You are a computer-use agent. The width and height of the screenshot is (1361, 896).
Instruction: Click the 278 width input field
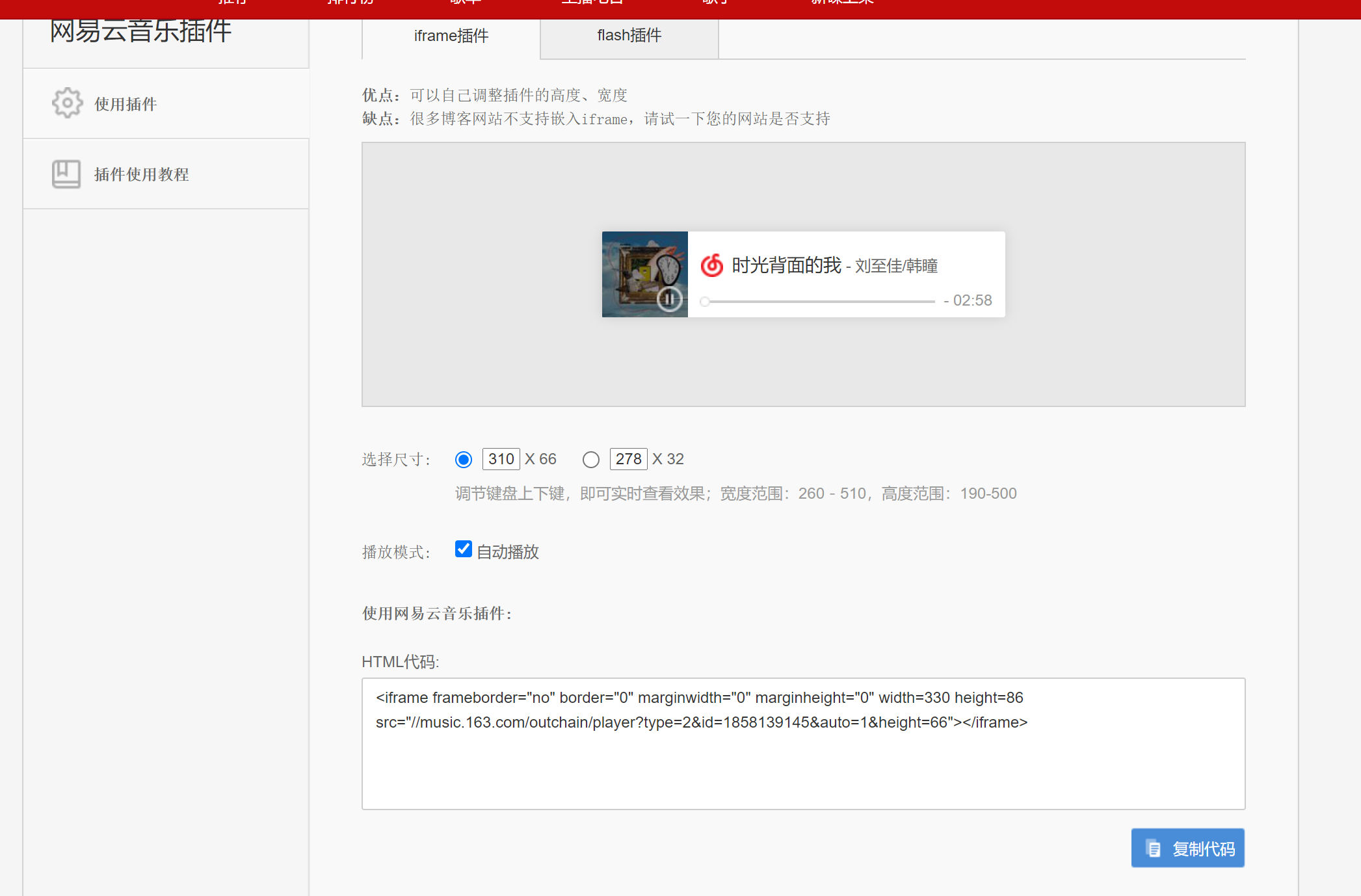coord(629,459)
